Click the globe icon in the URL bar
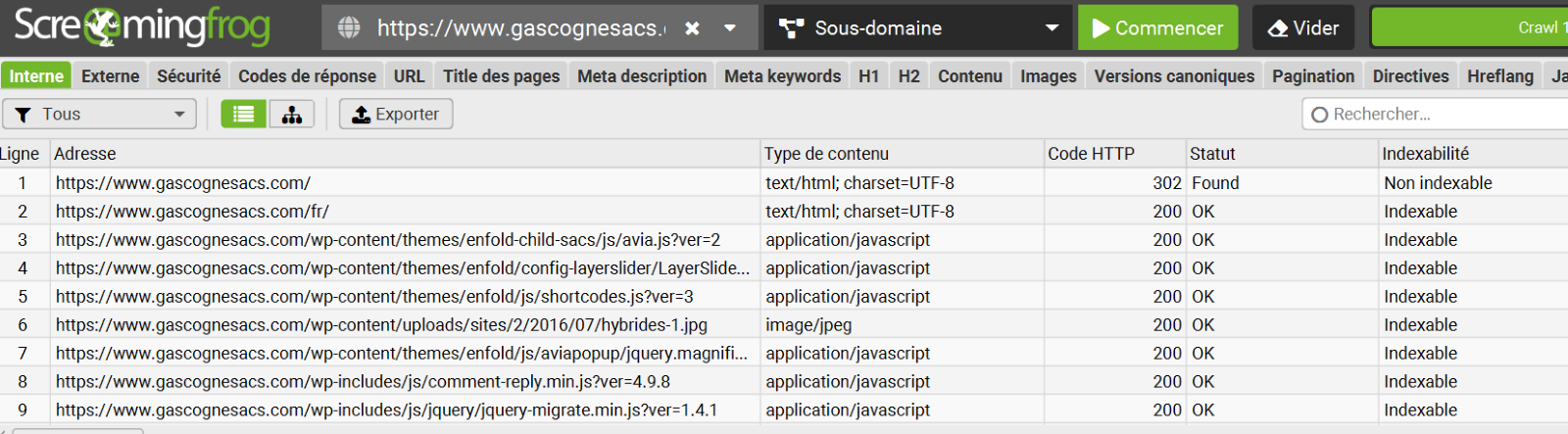1568x434 pixels. (x=349, y=28)
